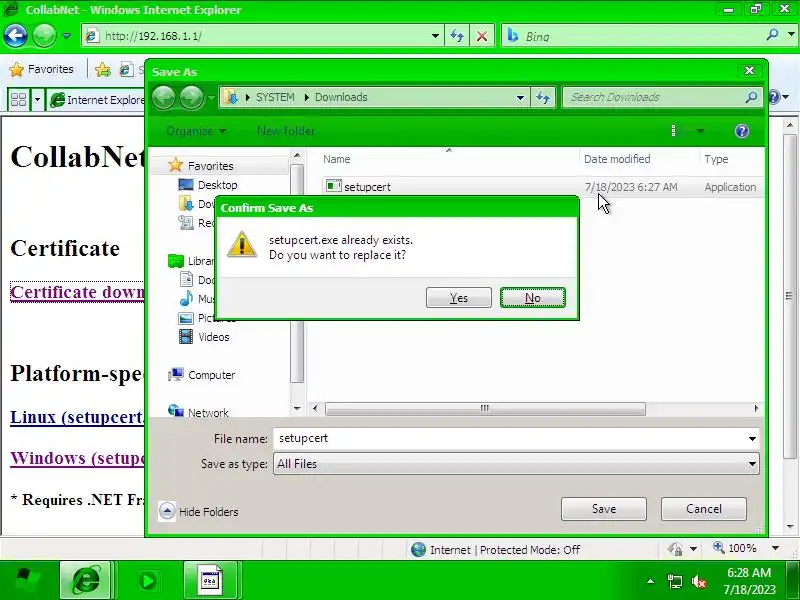Select Favorites in the navigation pane
Viewport: 800px width, 600px height.
[210, 166]
